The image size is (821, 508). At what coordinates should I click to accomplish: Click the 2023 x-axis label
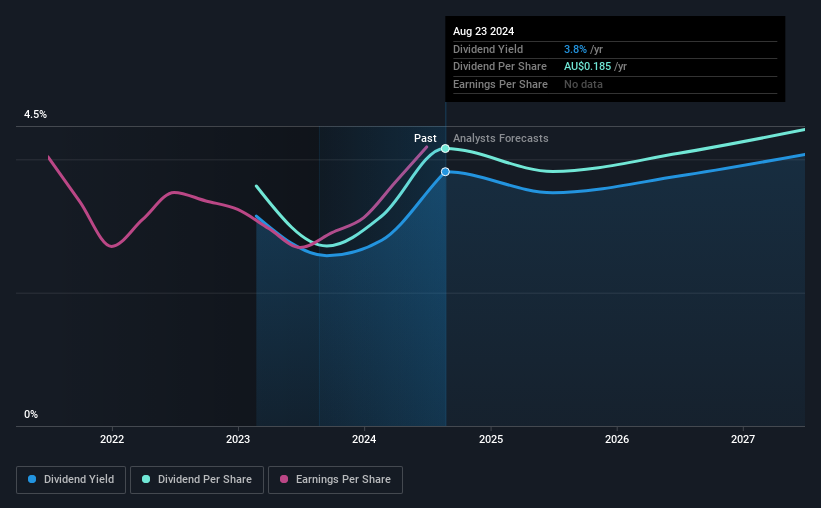pyautogui.click(x=238, y=439)
